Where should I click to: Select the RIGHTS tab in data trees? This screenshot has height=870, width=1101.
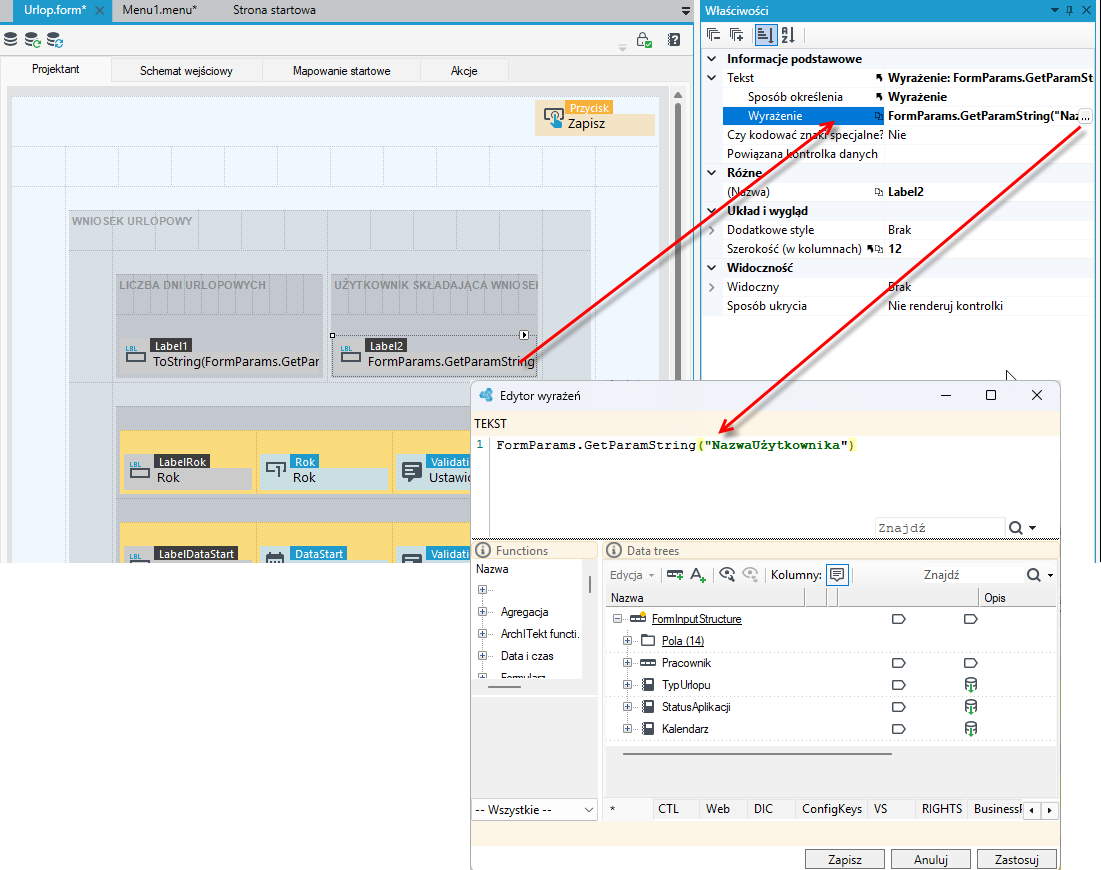942,809
